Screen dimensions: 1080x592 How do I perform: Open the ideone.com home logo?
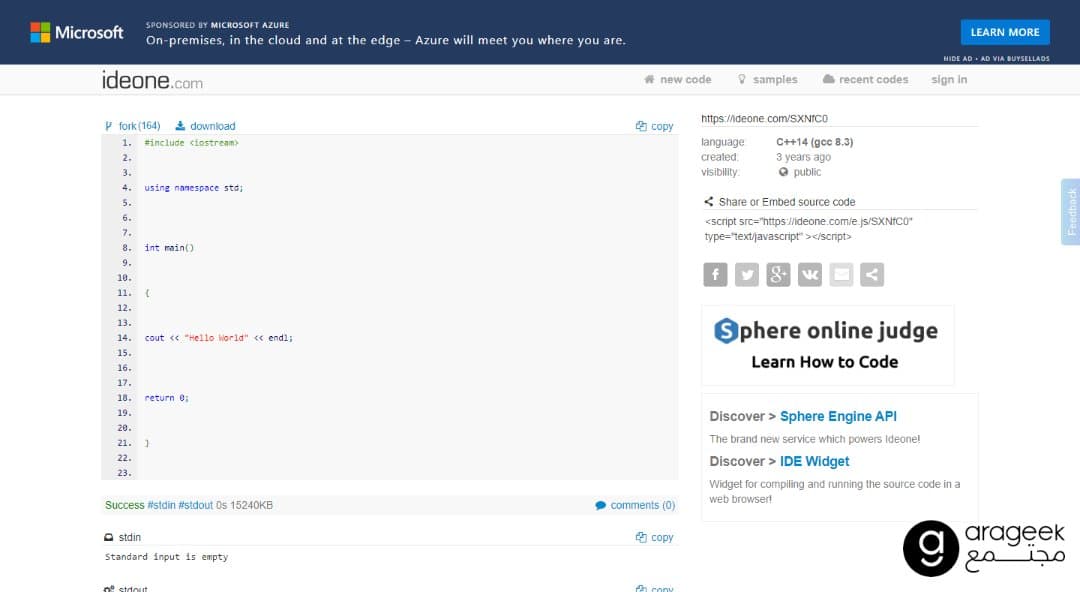pyautogui.click(x=152, y=81)
